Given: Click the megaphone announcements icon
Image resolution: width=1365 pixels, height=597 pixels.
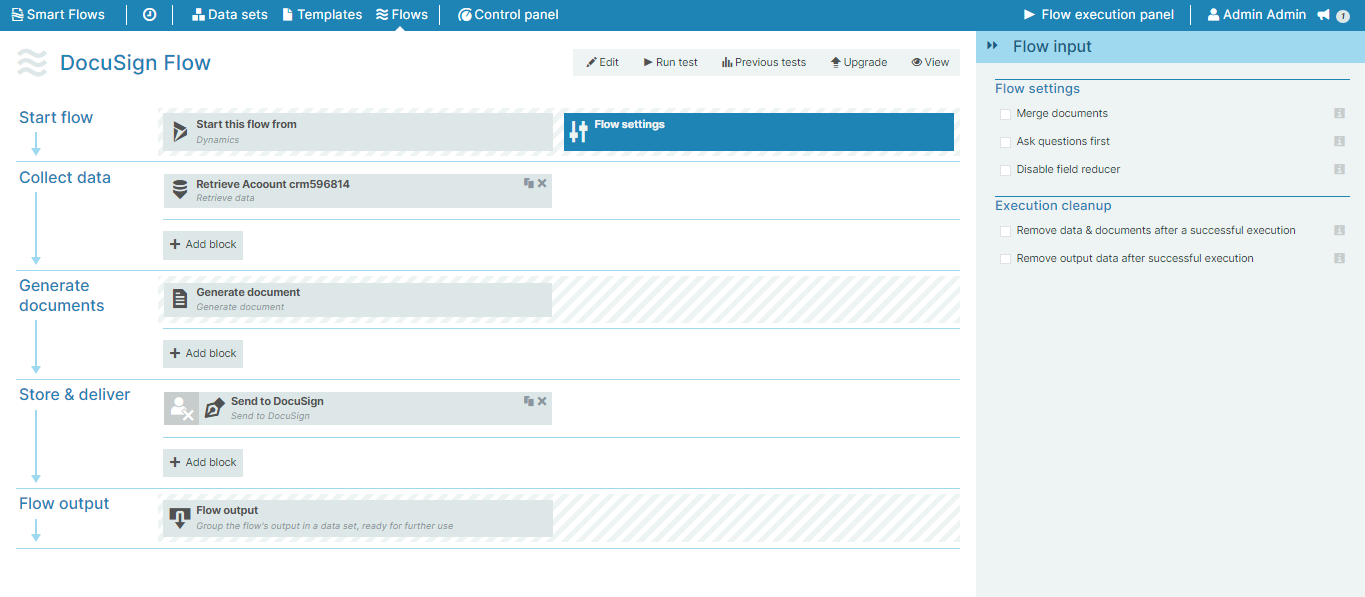Looking at the screenshot, I should [x=1324, y=15].
